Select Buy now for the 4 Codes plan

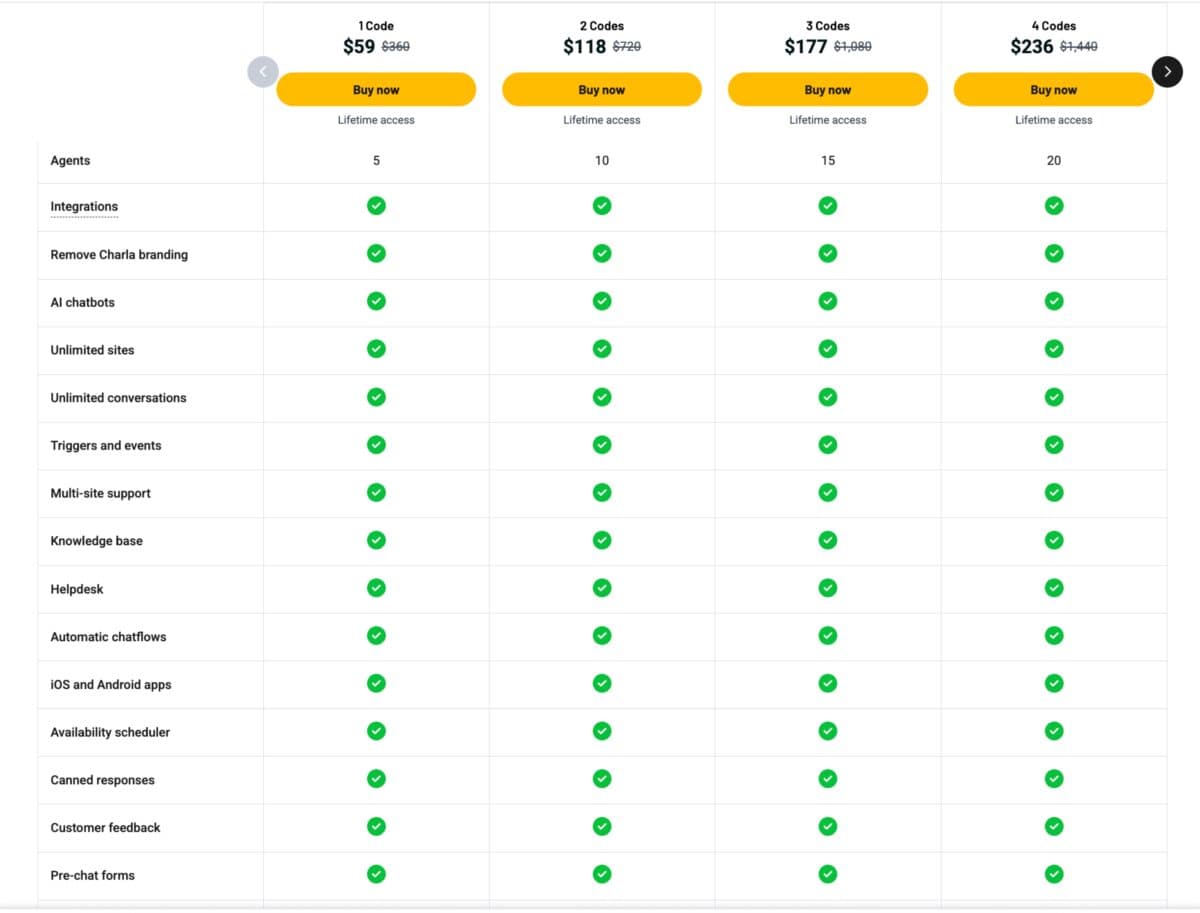coord(1053,90)
